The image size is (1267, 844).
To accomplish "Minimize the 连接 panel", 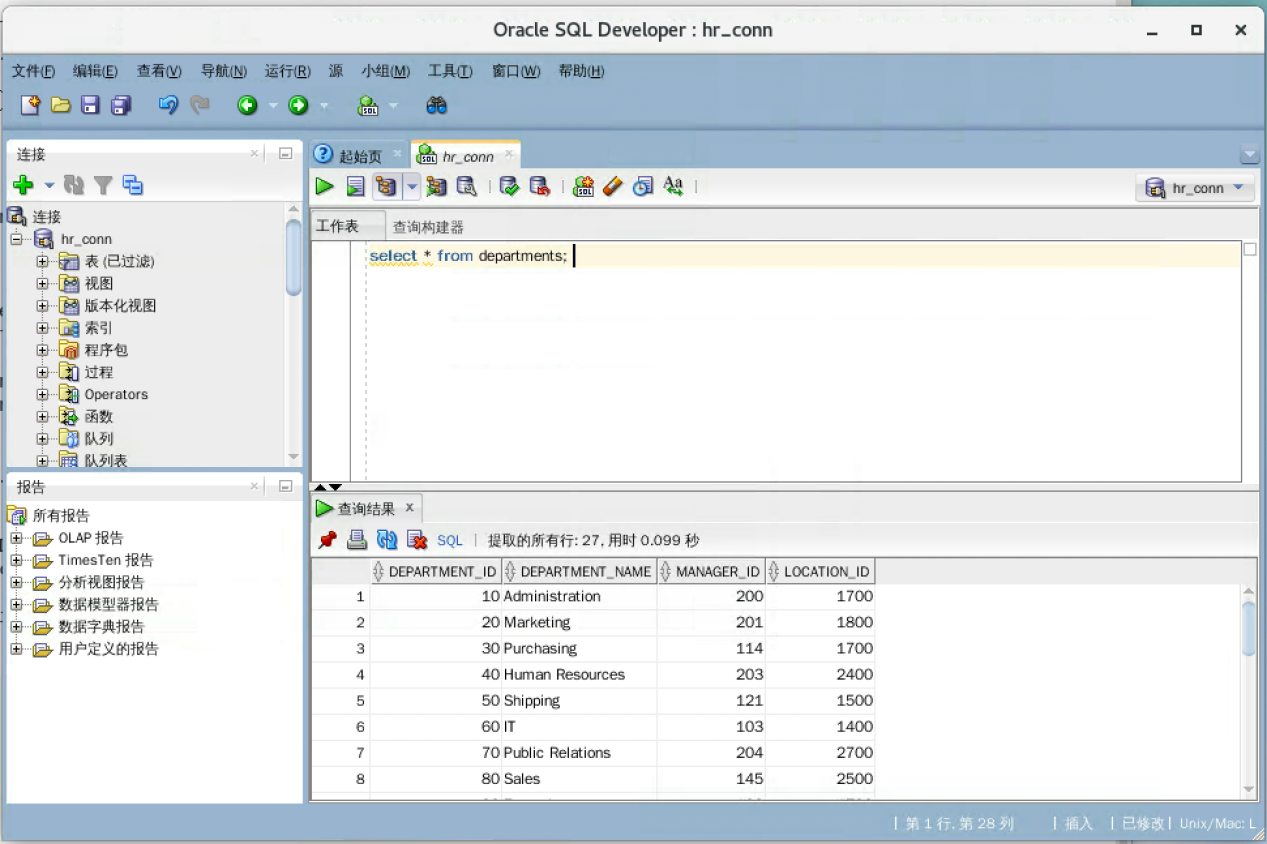I will point(285,154).
